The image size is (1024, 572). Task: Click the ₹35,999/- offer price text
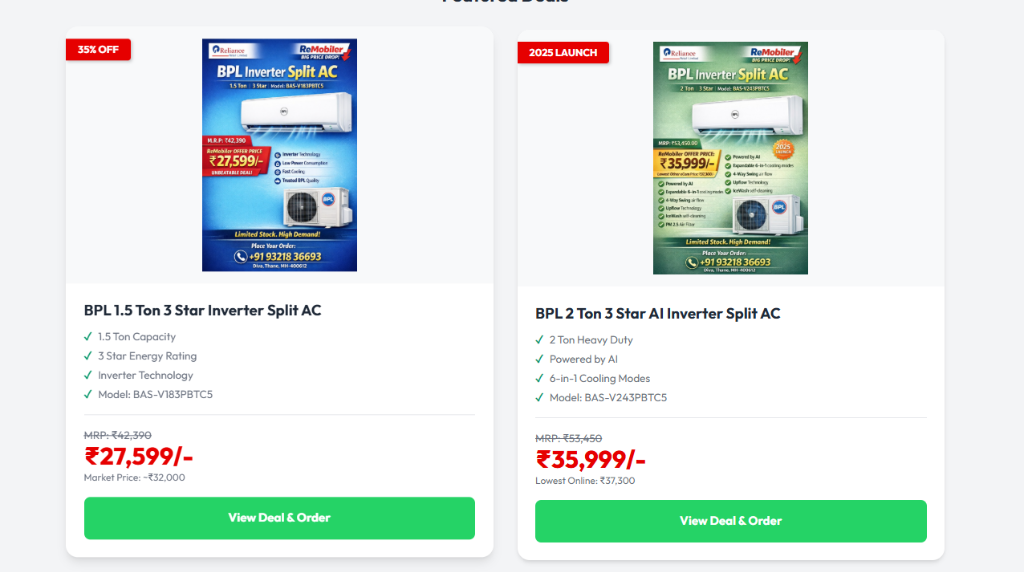(x=590, y=459)
